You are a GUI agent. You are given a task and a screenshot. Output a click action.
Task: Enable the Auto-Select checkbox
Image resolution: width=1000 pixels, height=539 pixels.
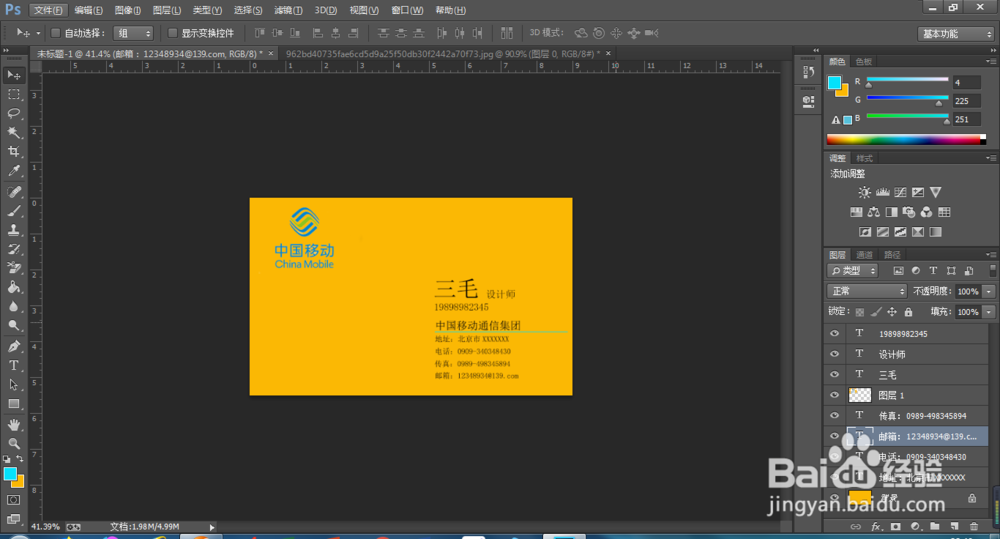click(55, 33)
